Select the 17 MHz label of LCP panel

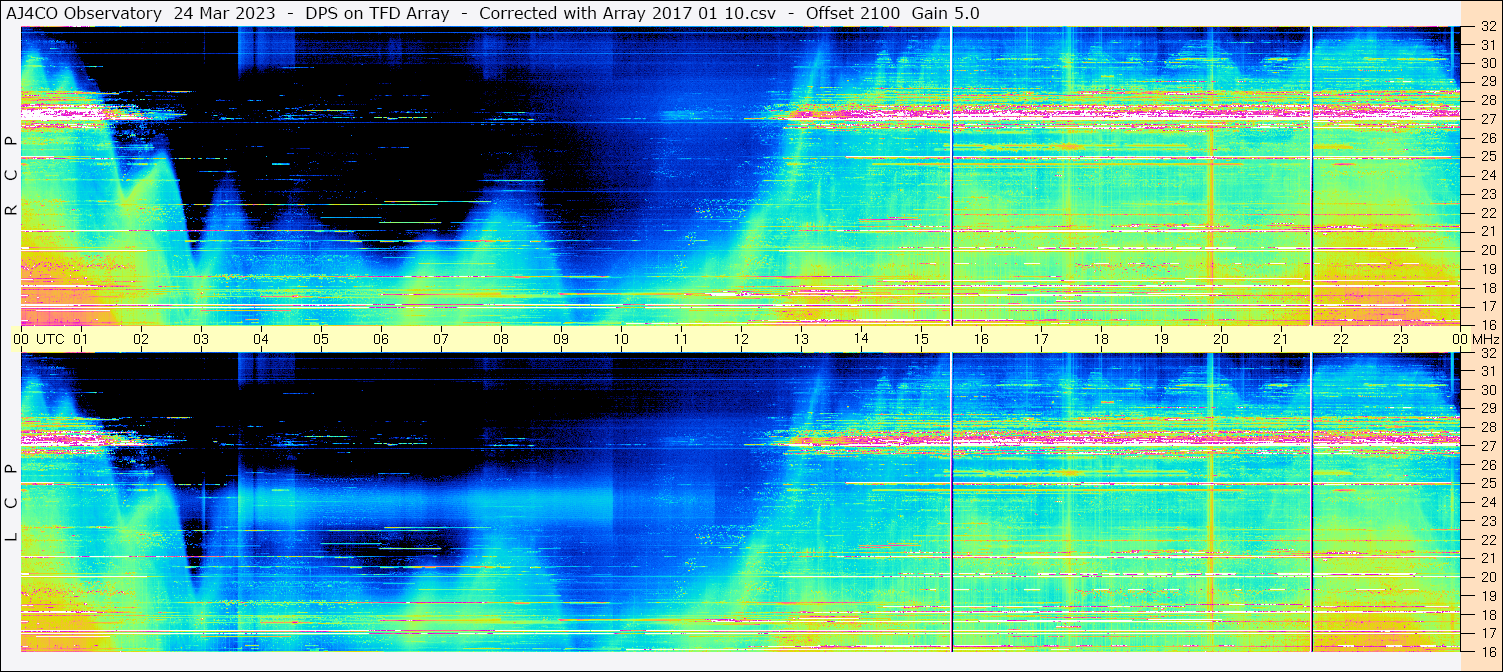point(1488,633)
